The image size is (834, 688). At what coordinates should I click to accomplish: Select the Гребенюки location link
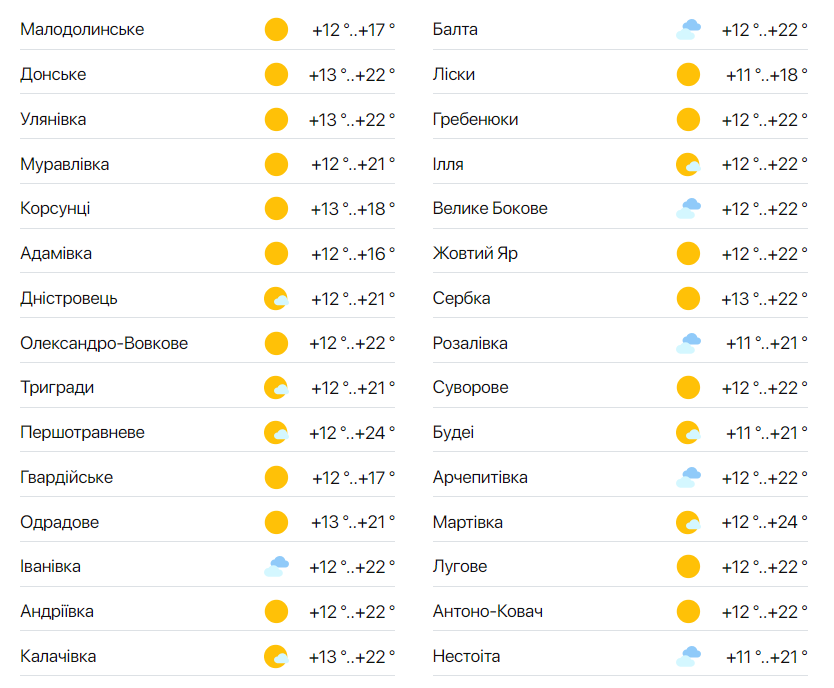pyautogui.click(x=475, y=120)
